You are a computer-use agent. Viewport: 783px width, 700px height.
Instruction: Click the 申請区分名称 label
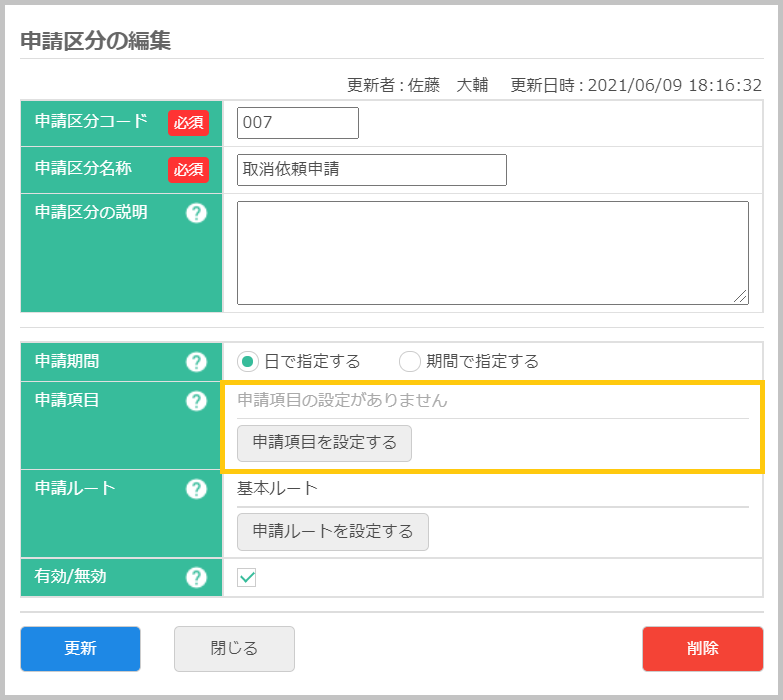[x=83, y=168]
